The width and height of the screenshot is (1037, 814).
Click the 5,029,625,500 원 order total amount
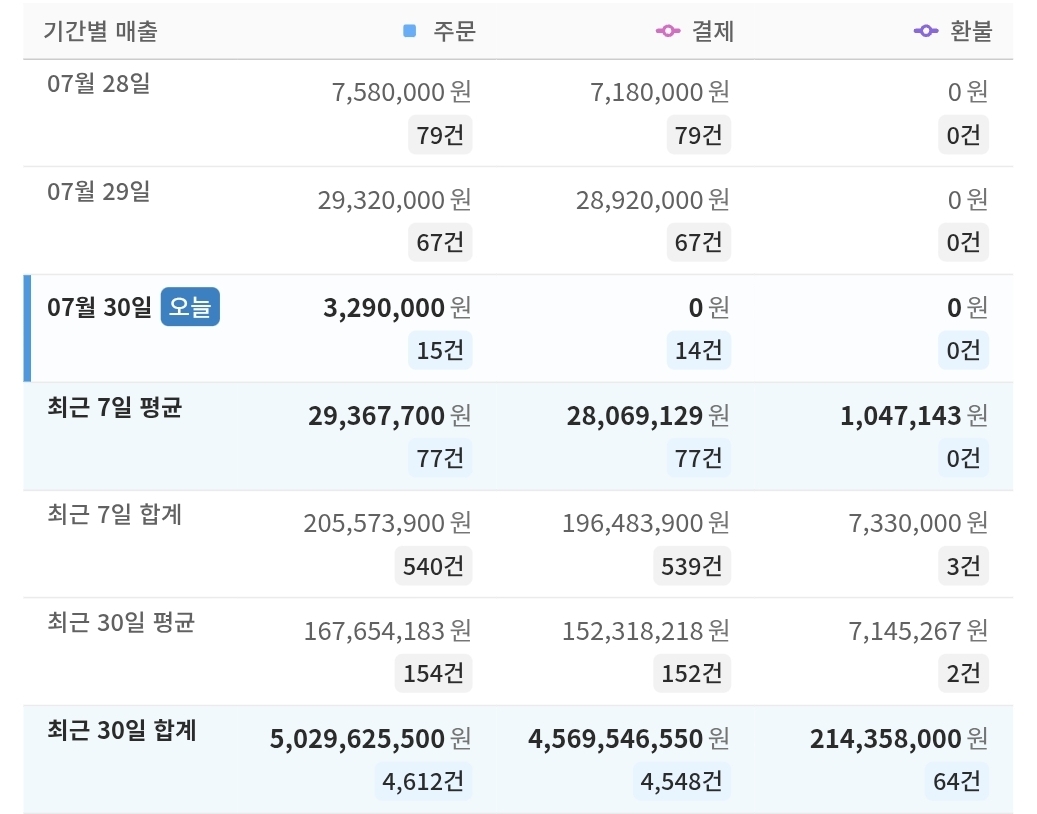(x=370, y=739)
